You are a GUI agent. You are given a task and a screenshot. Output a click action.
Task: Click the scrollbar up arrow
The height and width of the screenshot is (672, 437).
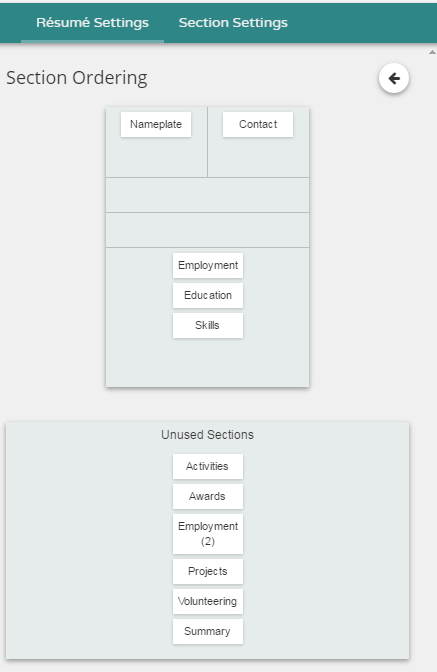pos(432,52)
